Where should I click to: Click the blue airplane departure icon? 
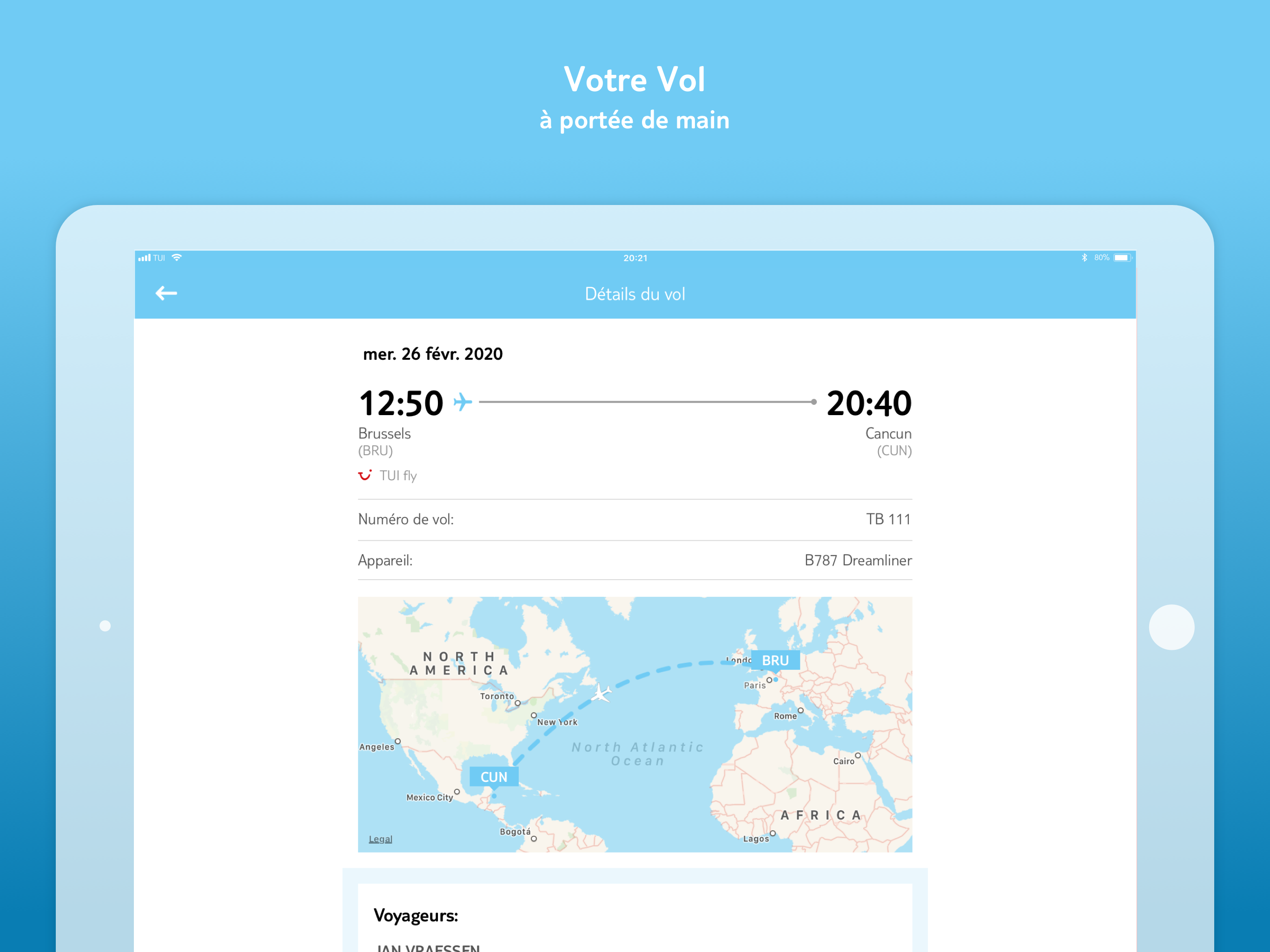coord(463,401)
